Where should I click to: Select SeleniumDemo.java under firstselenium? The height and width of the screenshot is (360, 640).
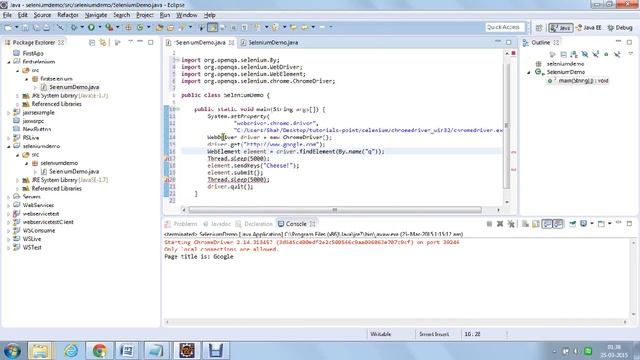tap(74, 87)
